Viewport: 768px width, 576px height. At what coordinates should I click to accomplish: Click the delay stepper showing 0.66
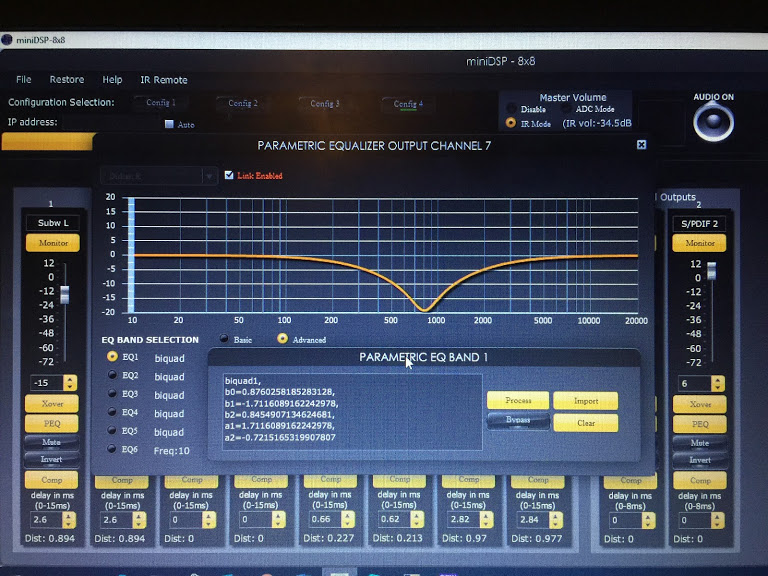[x=347, y=519]
